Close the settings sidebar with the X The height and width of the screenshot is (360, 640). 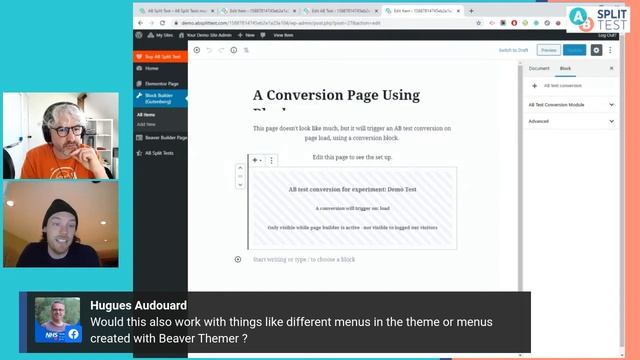click(x=611, y=69)
